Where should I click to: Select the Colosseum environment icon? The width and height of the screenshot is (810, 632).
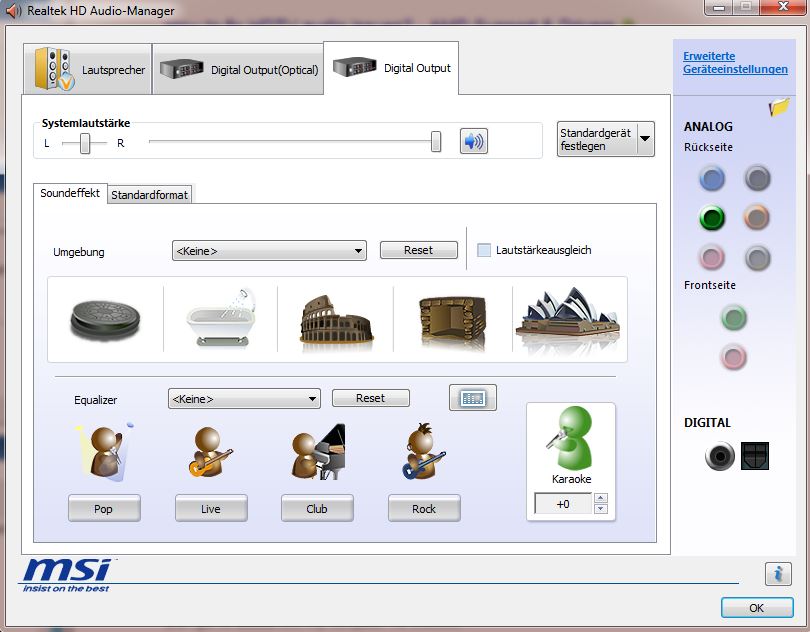pyautogui.click(x=336, y=319)
